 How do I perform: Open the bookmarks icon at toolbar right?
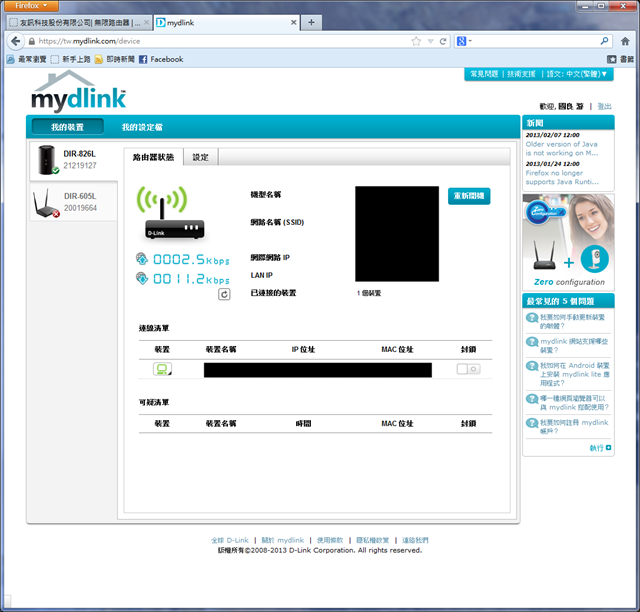coord(611,59)
